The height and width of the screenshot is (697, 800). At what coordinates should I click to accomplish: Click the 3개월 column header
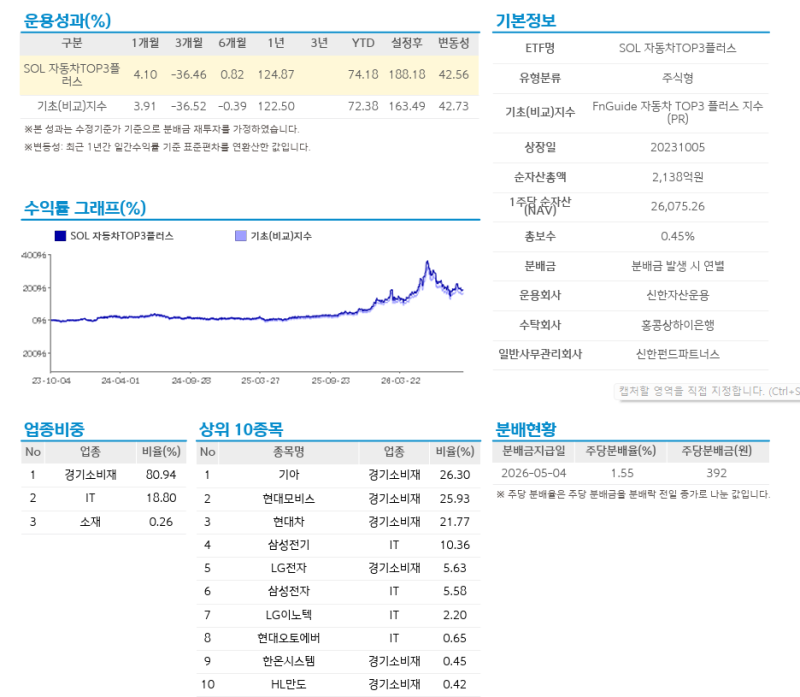tap(189, 43)
